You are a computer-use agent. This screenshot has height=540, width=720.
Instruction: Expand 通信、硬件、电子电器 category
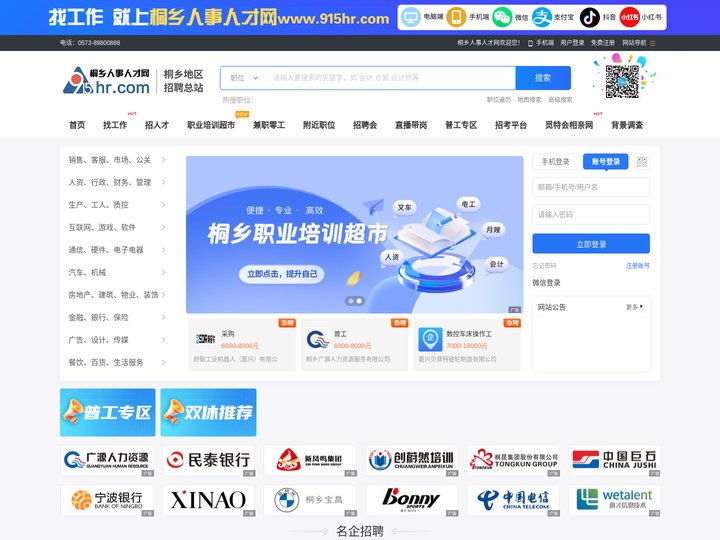click(116, 250)
